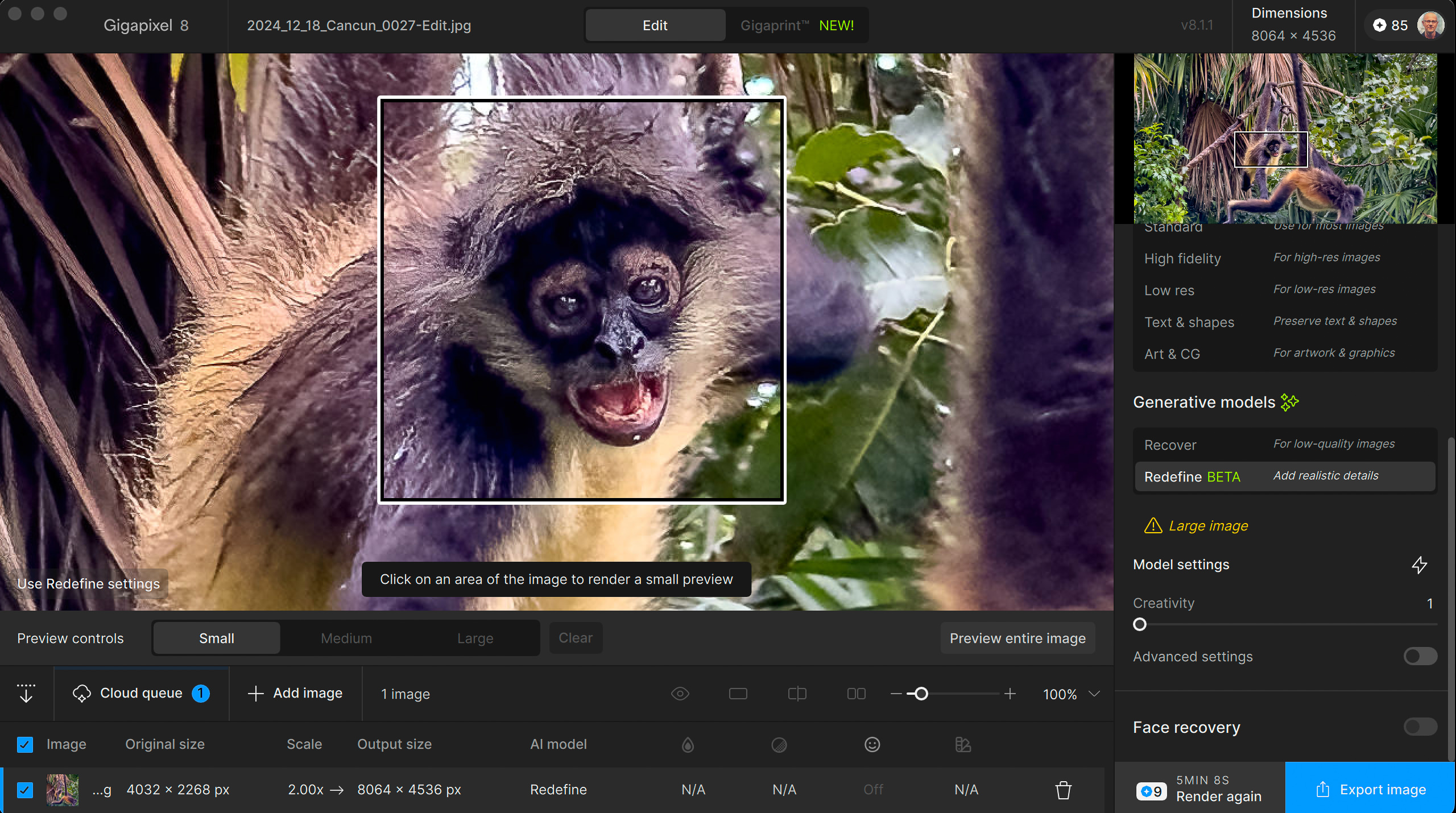Click the Export image button
Image resolution: width=1456 pixels, height=813 pixels.
1371,789
